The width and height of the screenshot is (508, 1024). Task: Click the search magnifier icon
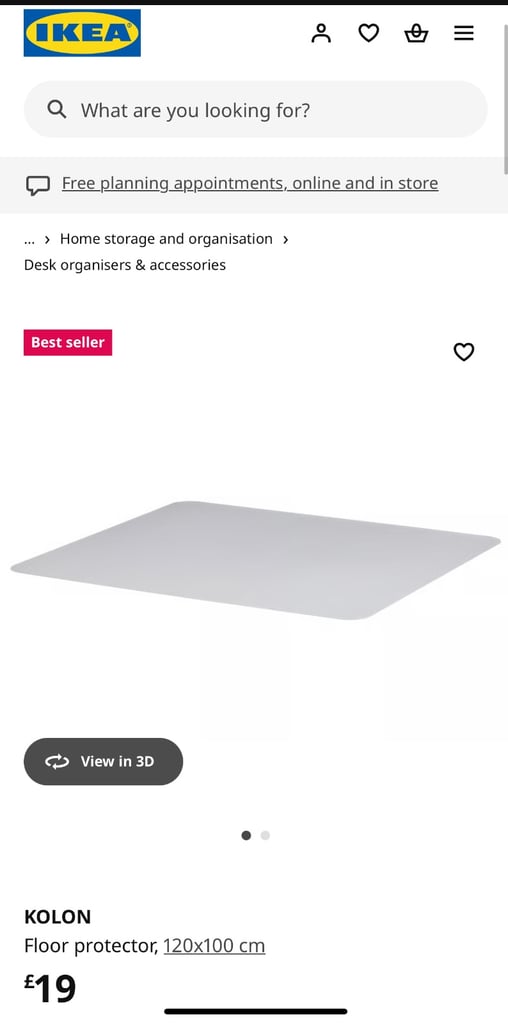tap(57, 110)
